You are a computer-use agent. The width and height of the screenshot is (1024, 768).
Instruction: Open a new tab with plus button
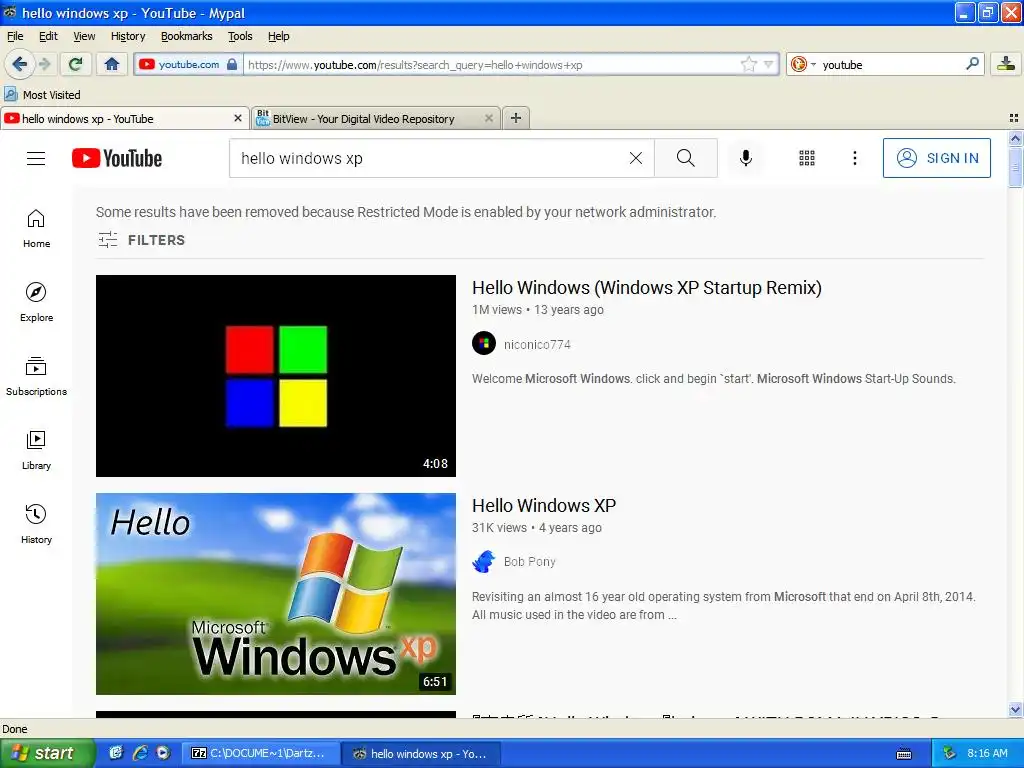pos(516,118)
